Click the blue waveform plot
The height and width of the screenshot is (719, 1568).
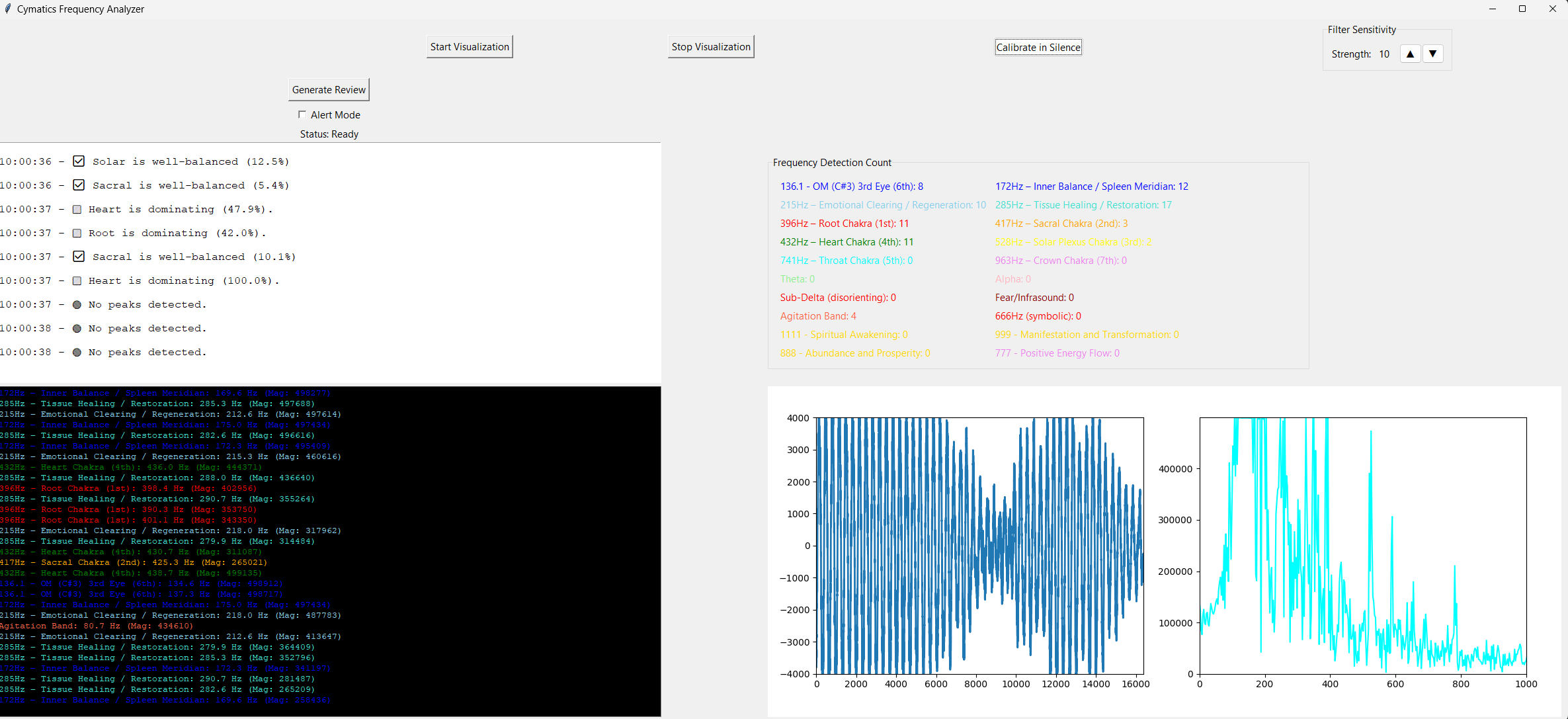[979, 546]
